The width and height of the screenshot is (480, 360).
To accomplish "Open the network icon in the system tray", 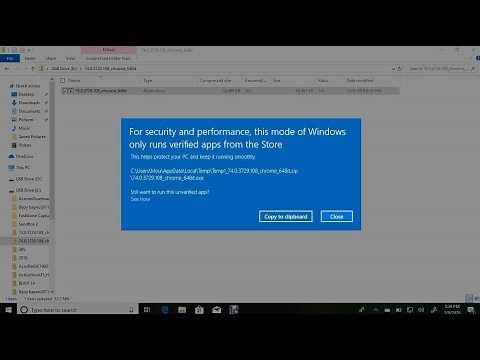I will [410, 310].
